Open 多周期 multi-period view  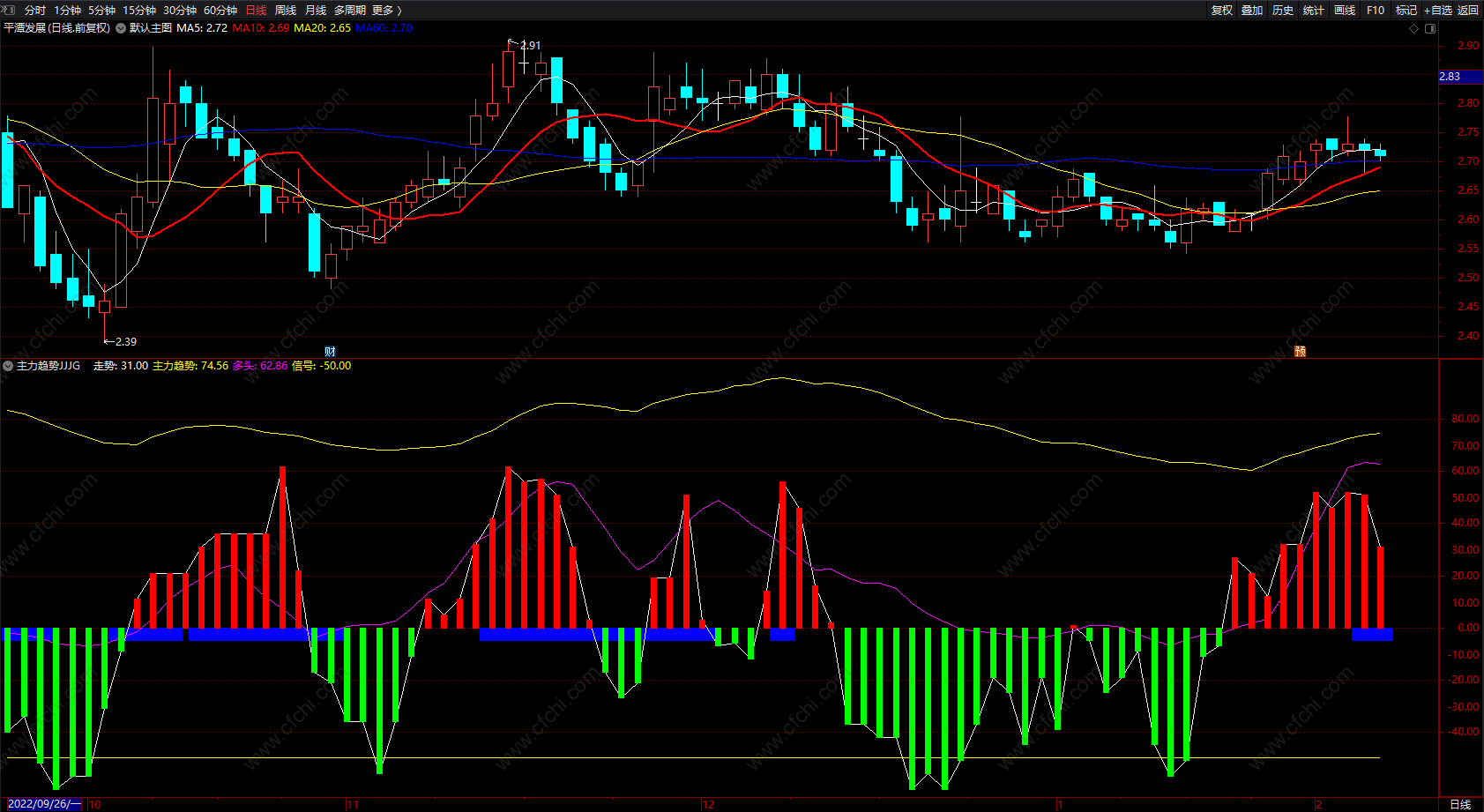click(x=350, y=11)
